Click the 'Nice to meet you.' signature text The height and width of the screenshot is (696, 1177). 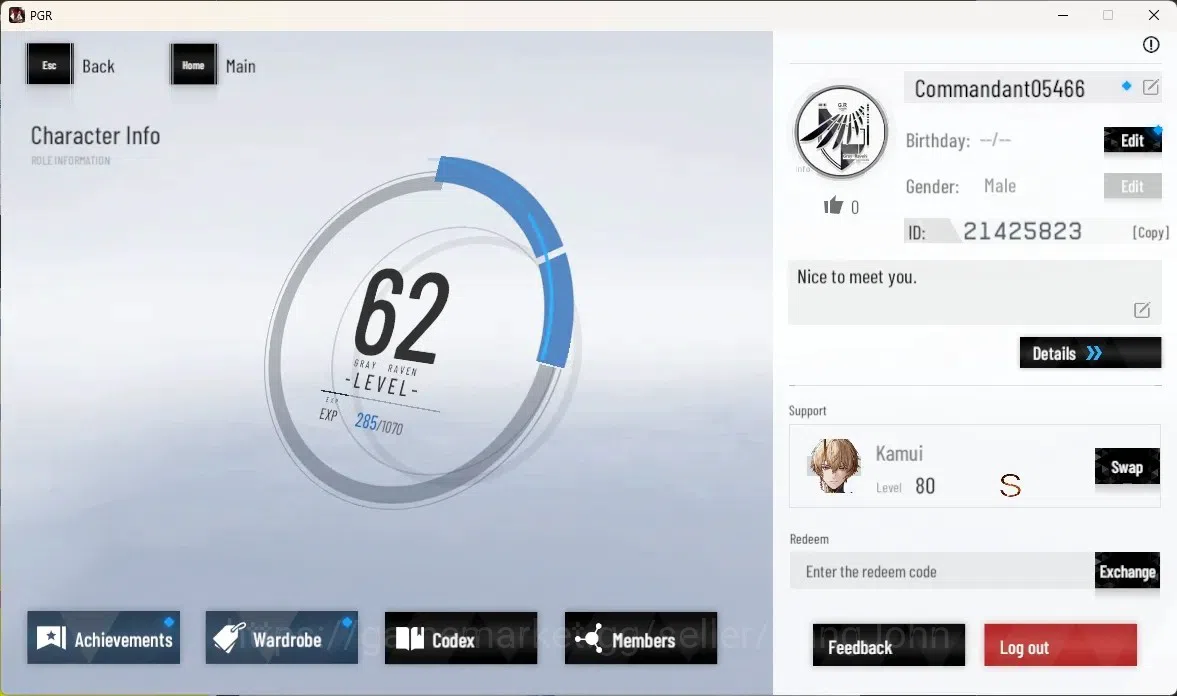click(856, 277)
